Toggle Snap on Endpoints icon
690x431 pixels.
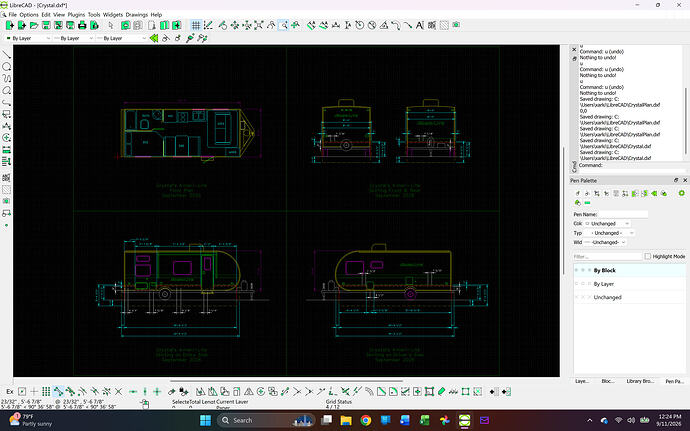(58, 391)
